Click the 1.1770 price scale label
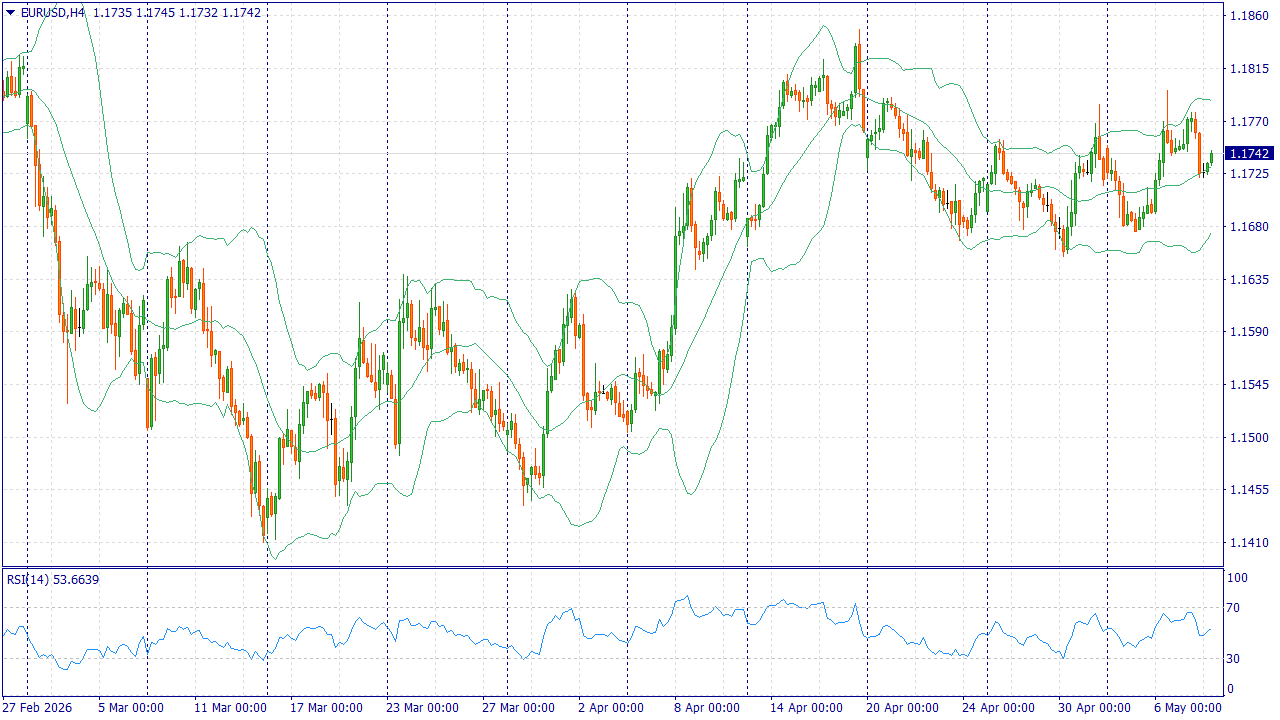Screen dimensions: 1280x720 tap(1247, 121)
